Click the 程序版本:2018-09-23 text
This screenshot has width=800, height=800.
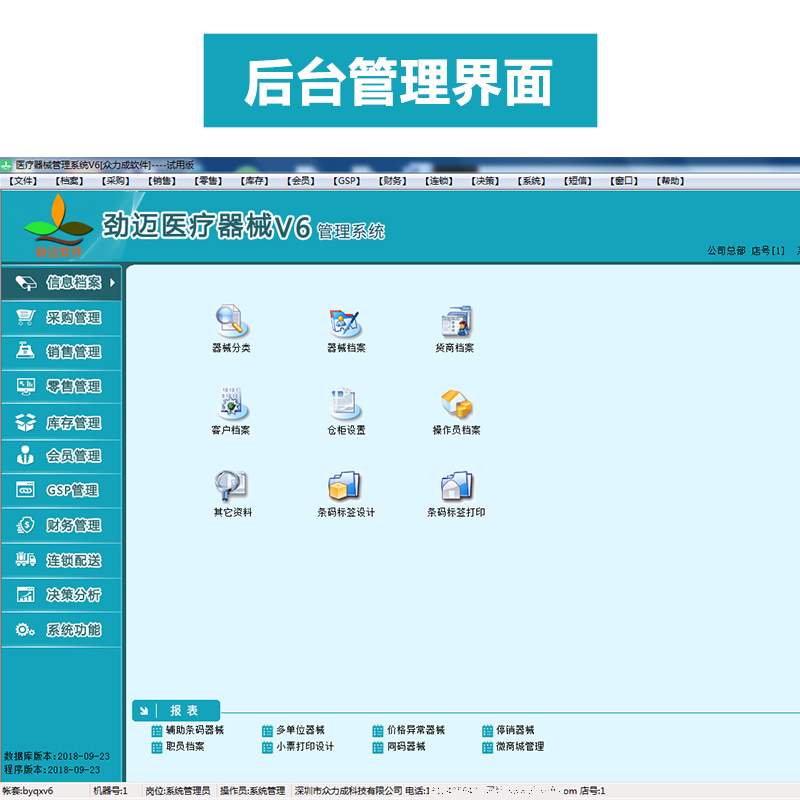coord(52,769)
